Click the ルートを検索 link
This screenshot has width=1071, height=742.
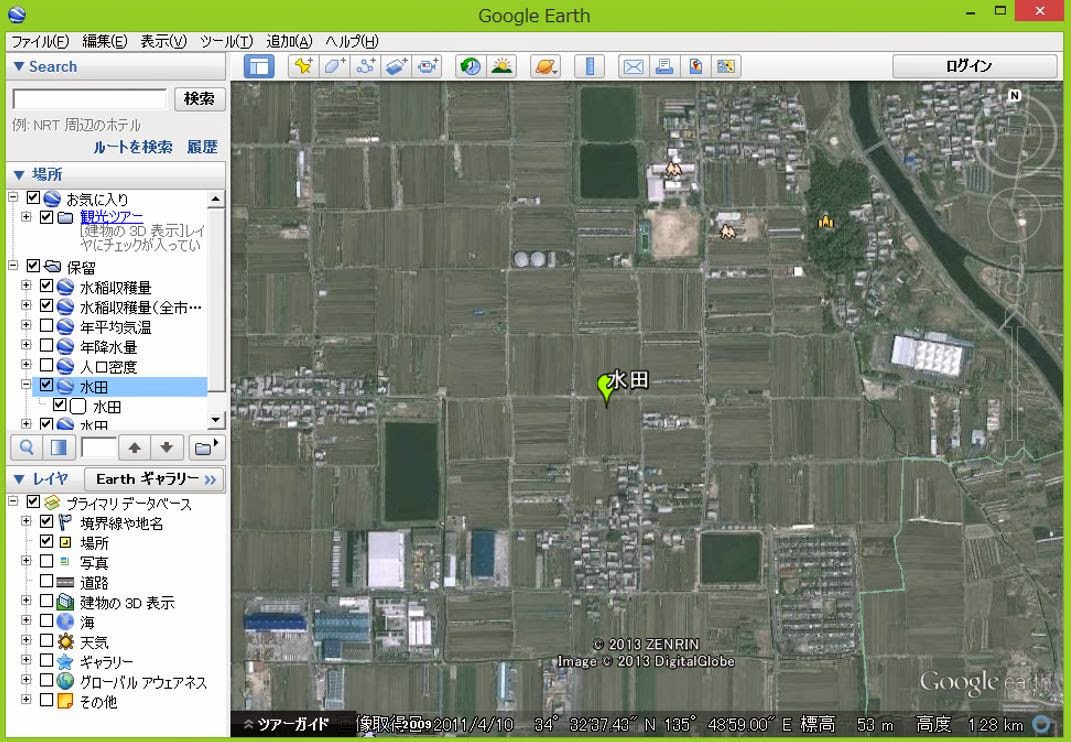133,147
